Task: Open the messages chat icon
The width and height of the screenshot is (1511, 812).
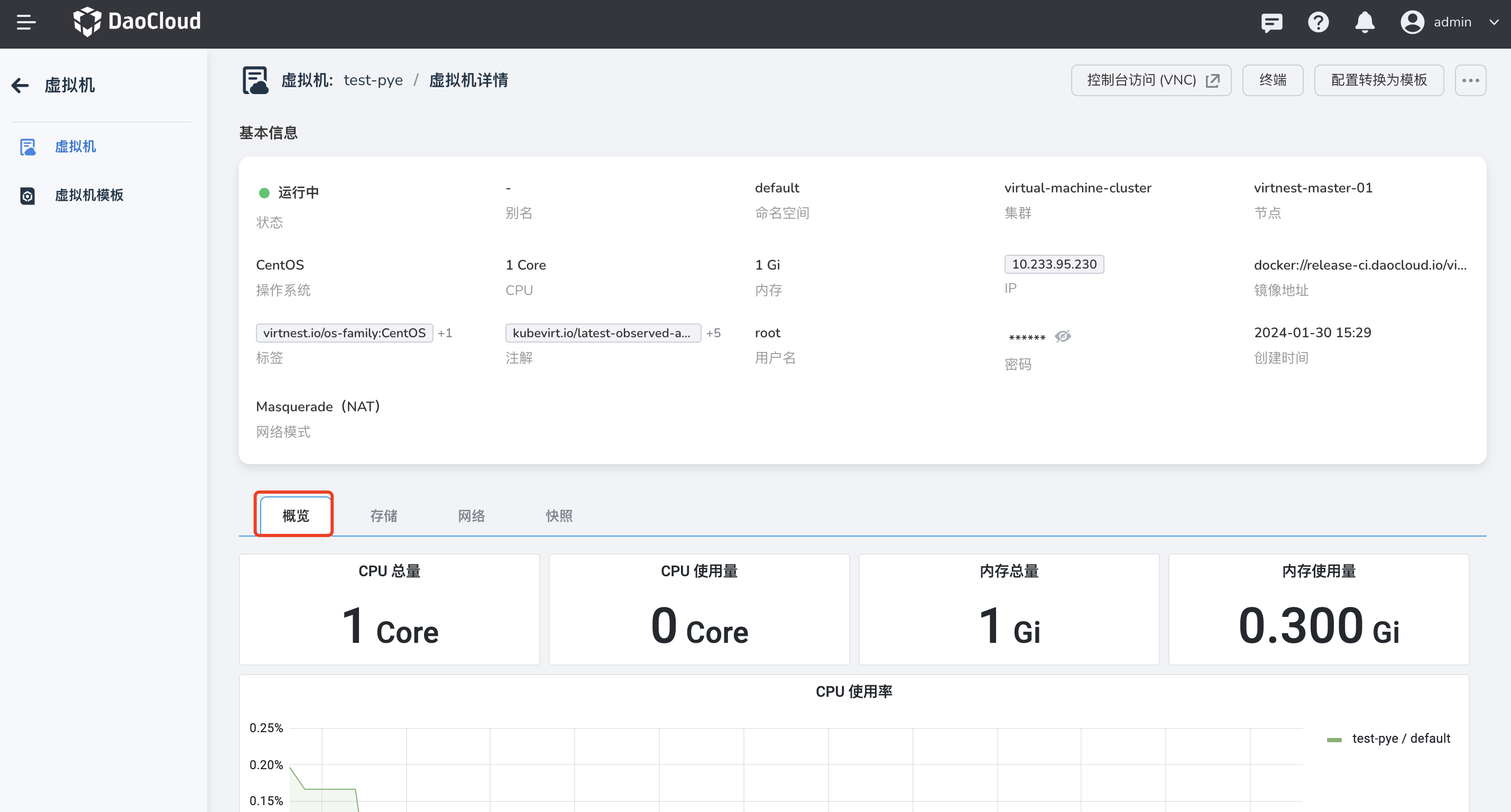Action: [1271, 22]
